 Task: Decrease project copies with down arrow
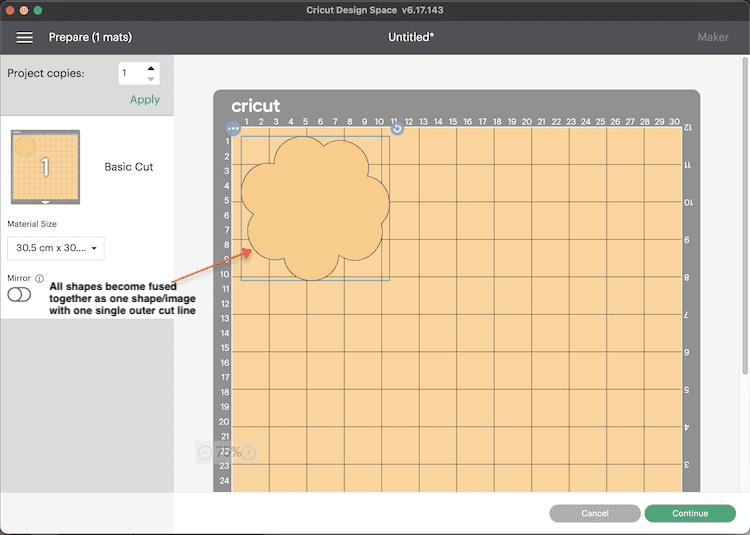(x=151, y=79)
